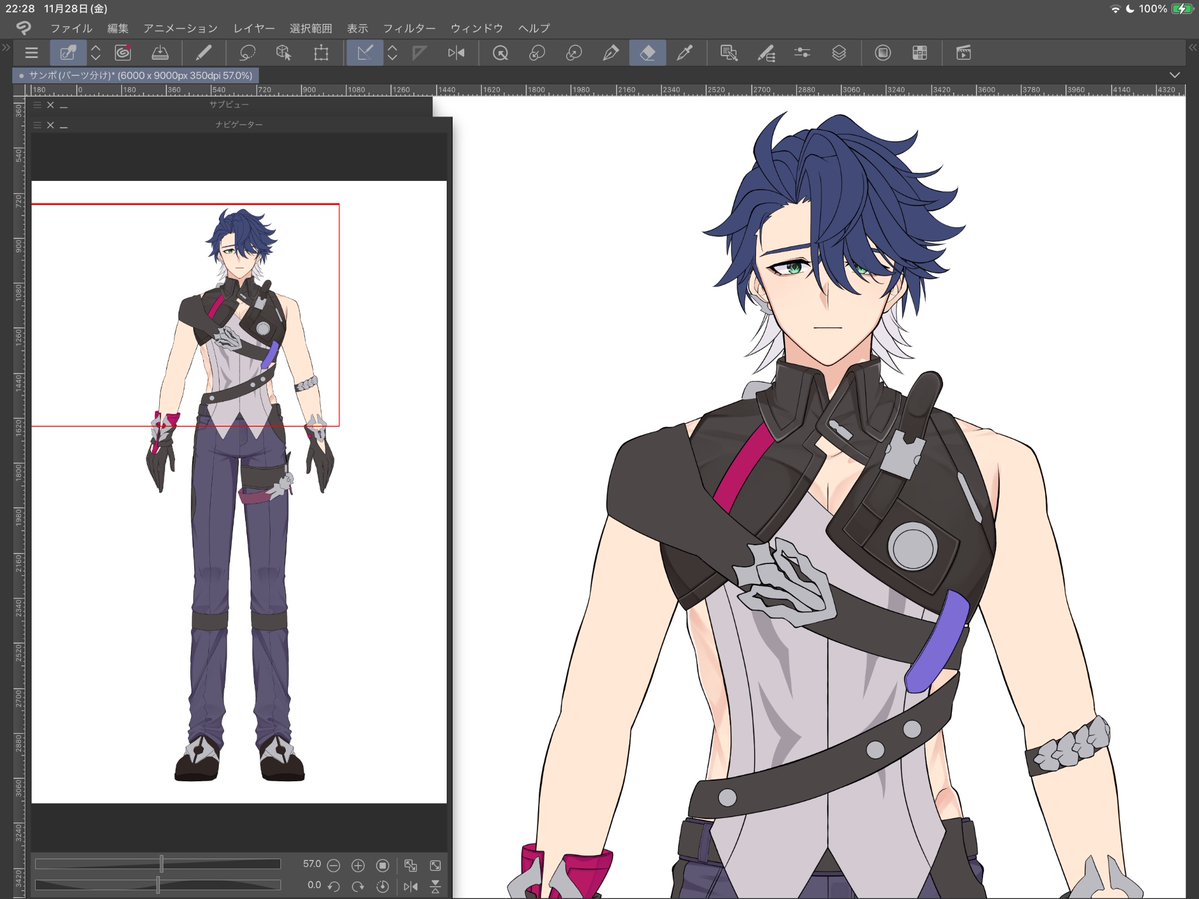
Task: Reset rotation in Navigator
Action: pos(383,887)
